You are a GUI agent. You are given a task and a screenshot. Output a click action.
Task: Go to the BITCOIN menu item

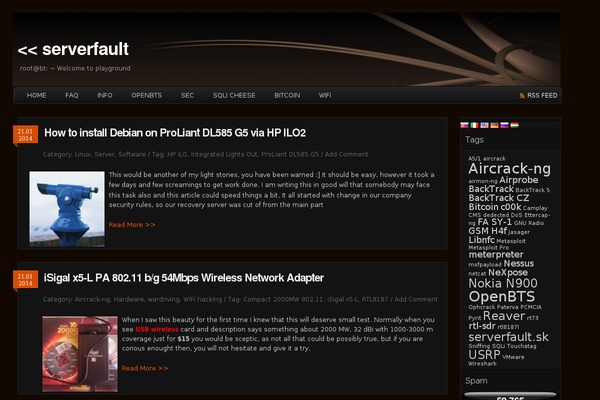287,95
